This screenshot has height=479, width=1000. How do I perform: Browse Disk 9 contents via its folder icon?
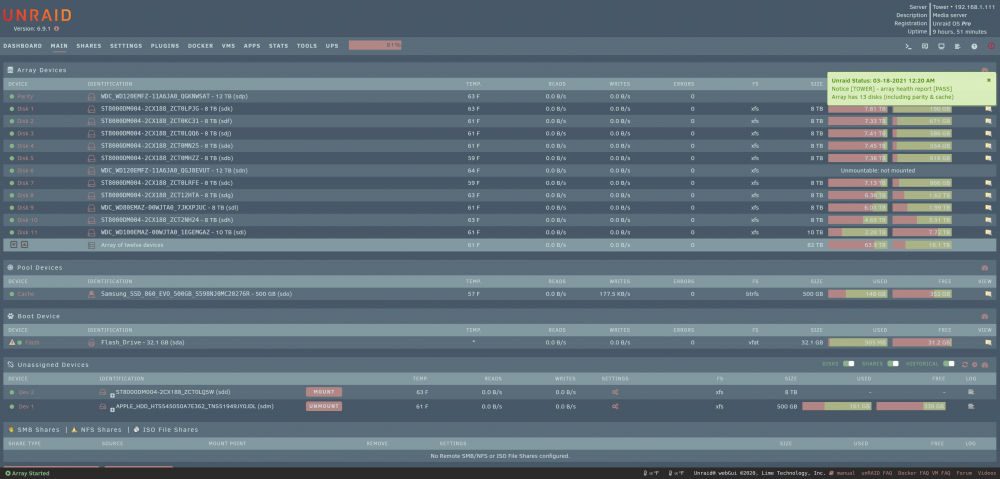point(988,208)
